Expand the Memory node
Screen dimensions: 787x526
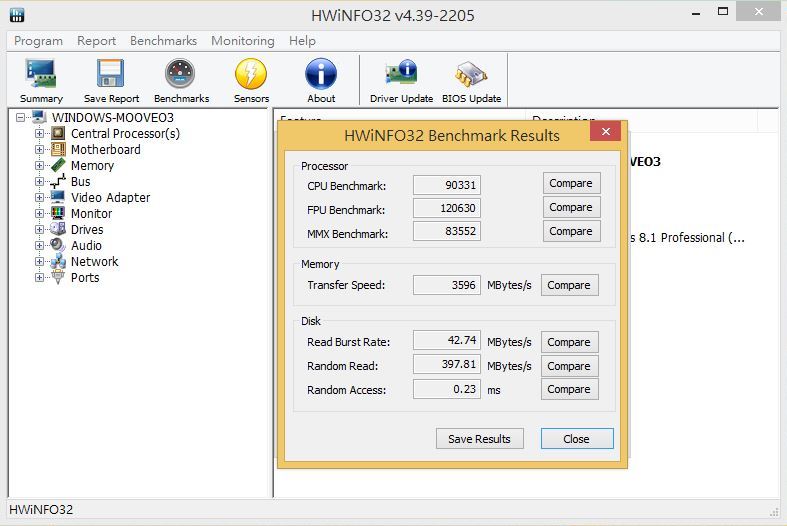pos(39,166)
